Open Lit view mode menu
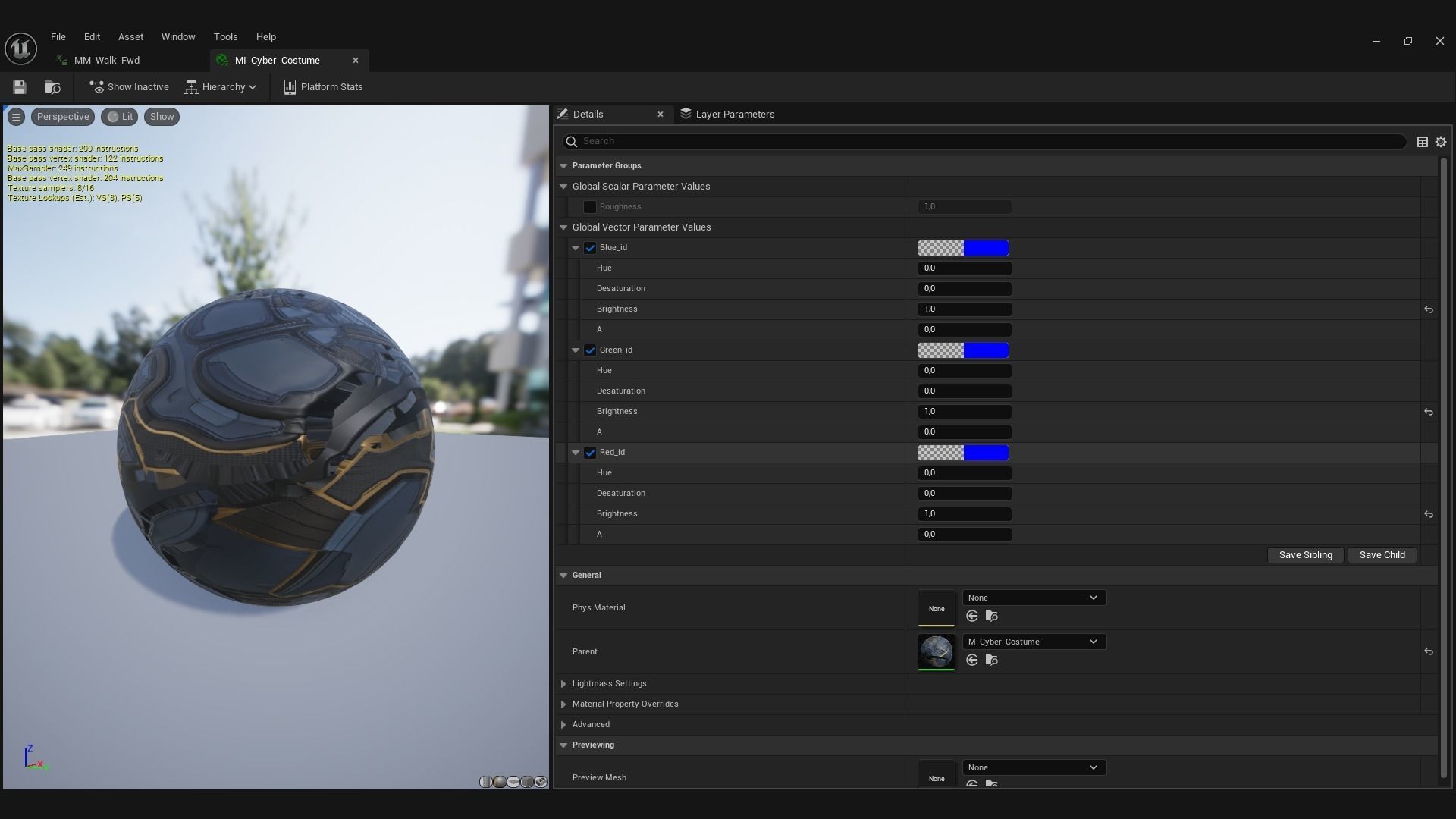 coord(120,117)
